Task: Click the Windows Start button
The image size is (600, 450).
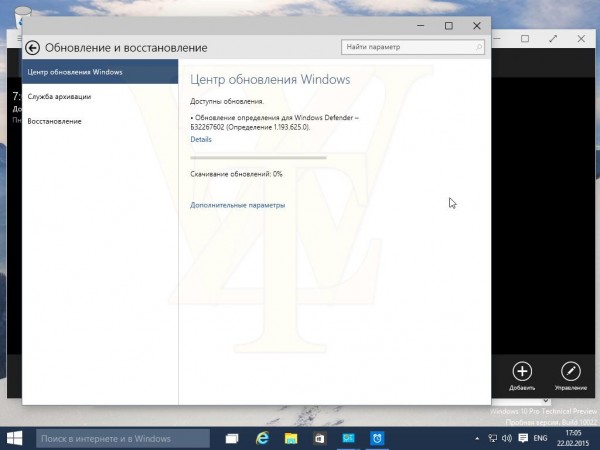Action: coord(16,438)
